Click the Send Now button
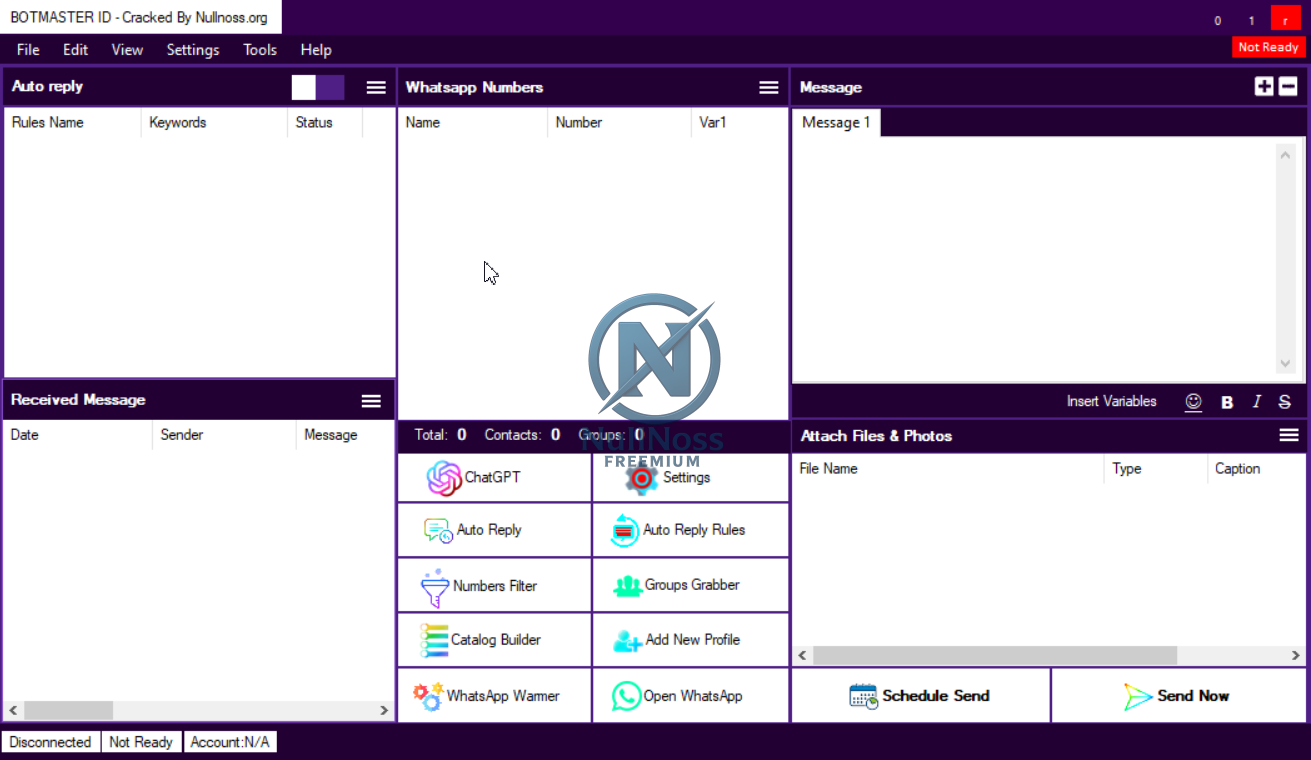 tap(1178, 695)
